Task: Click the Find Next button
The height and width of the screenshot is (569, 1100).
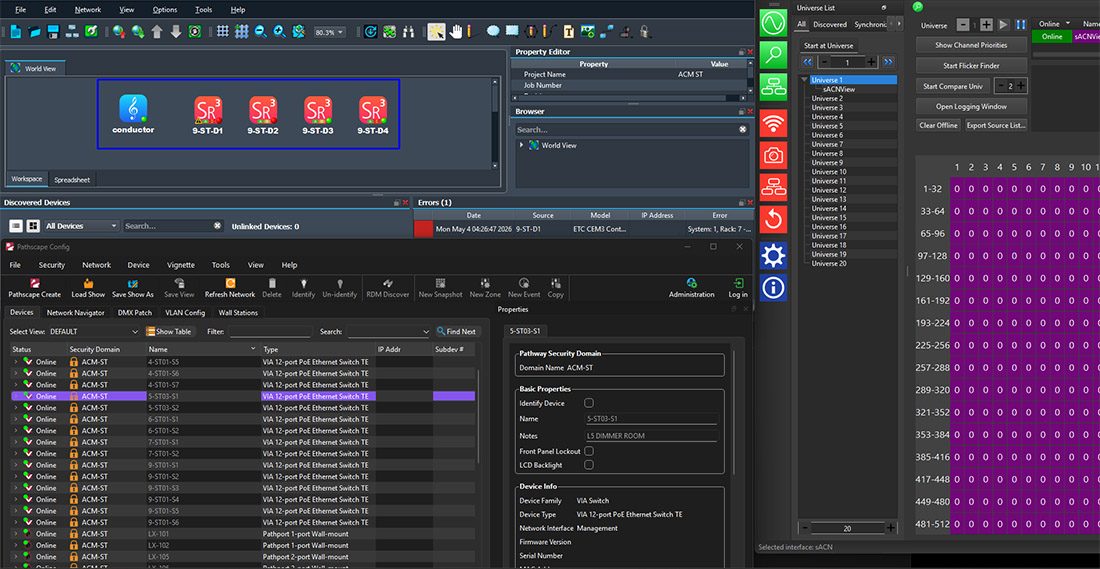Action: coord(457,331)
